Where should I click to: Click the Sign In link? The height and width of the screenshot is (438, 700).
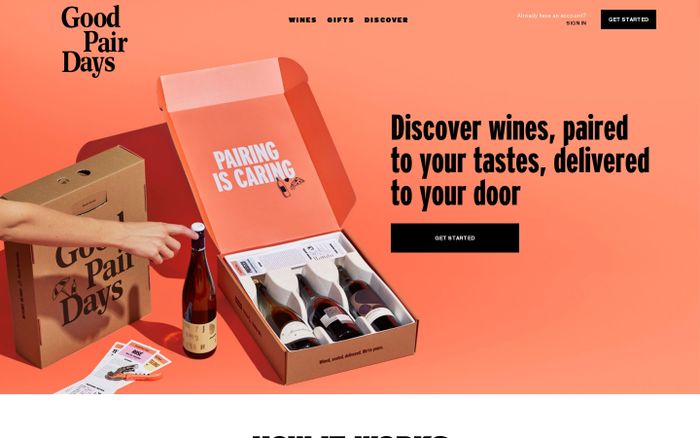click(576, 23)
